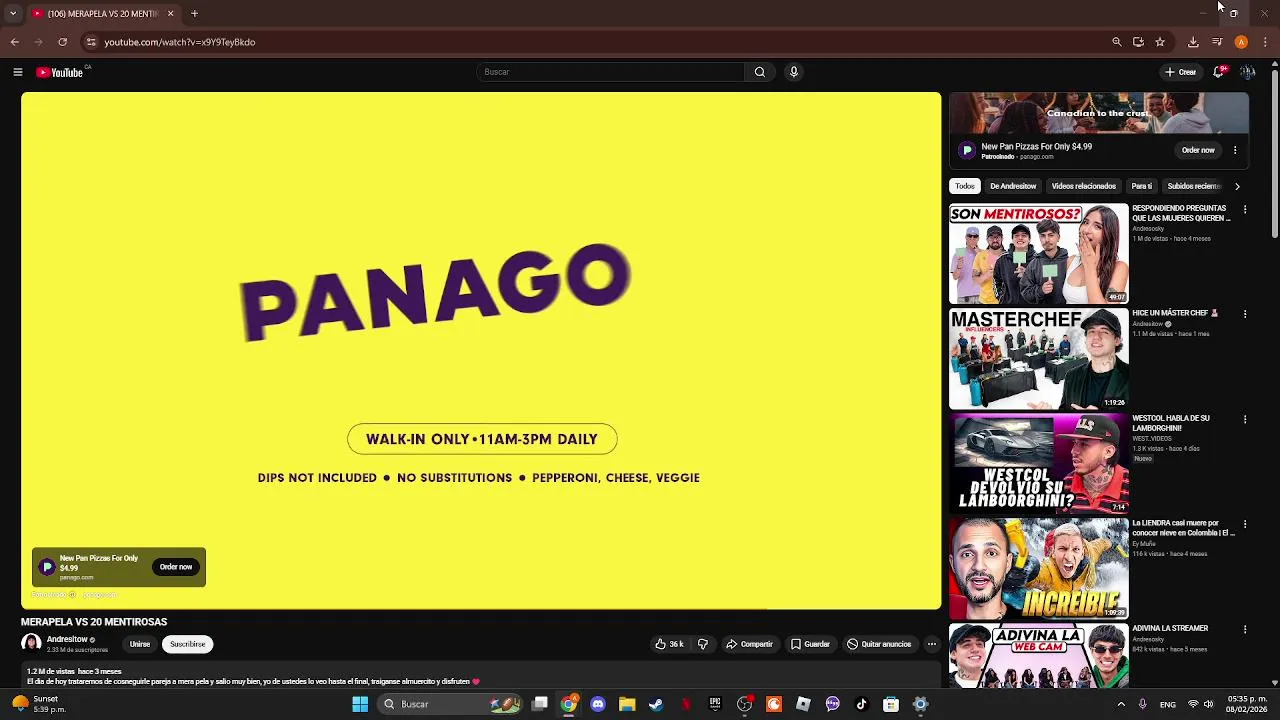Screen dimensions: 1280x720
Task: Open menu for WESTCOL HABLA DE SU LAMBORGHINI
Action: (1245, 419)
